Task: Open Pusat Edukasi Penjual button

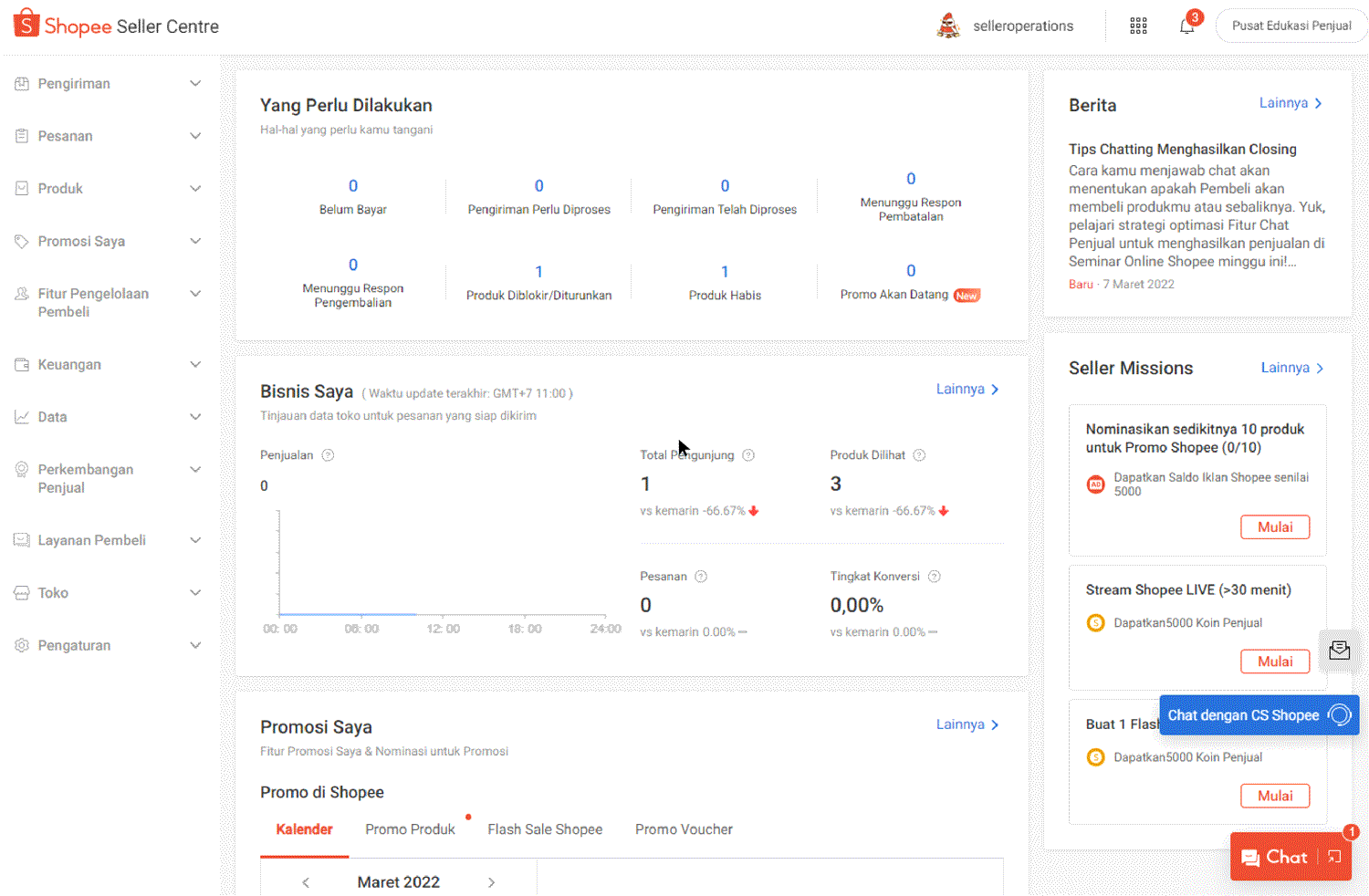Action: click(1291, 26)
